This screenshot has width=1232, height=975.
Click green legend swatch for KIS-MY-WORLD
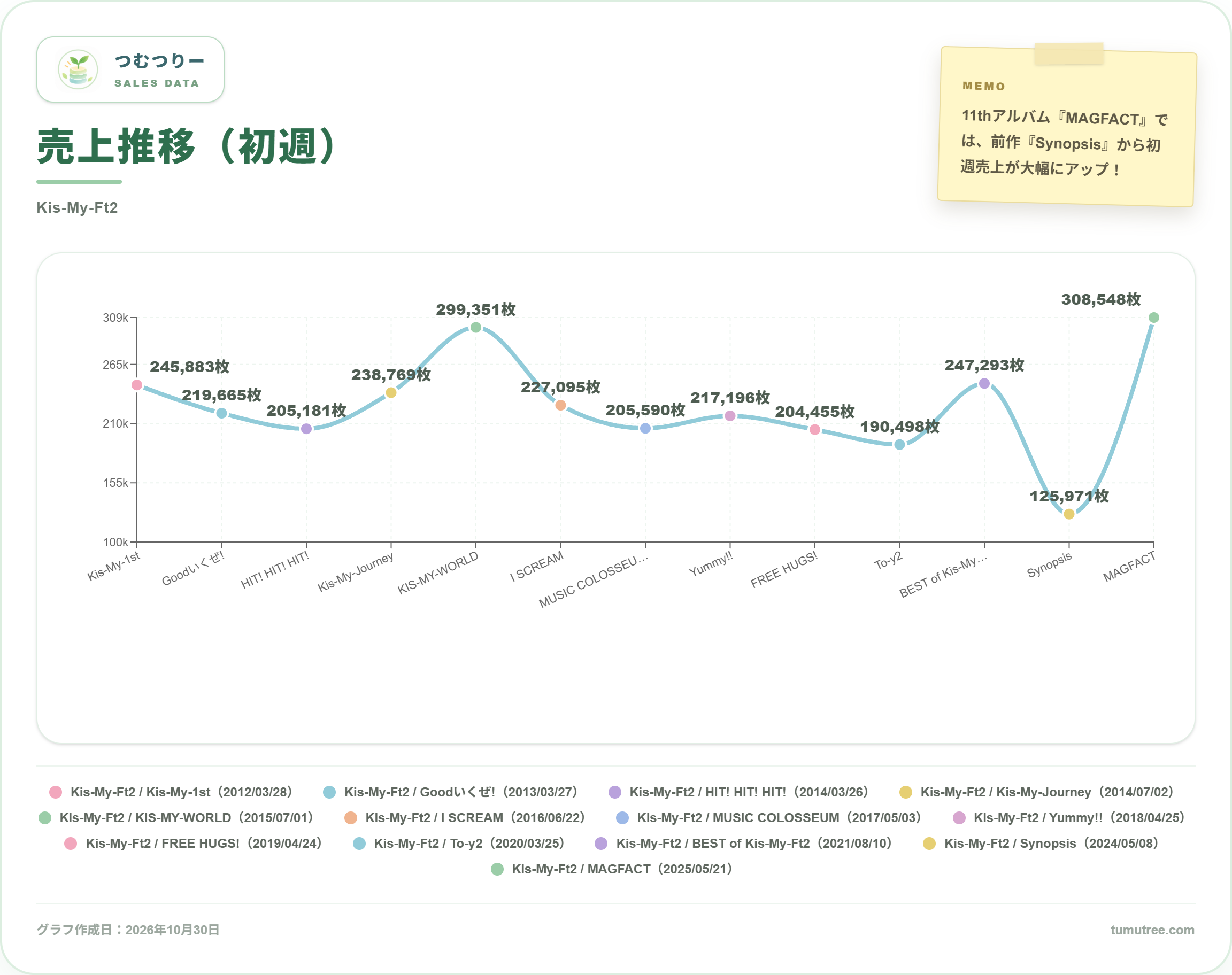tap(45, 818)
